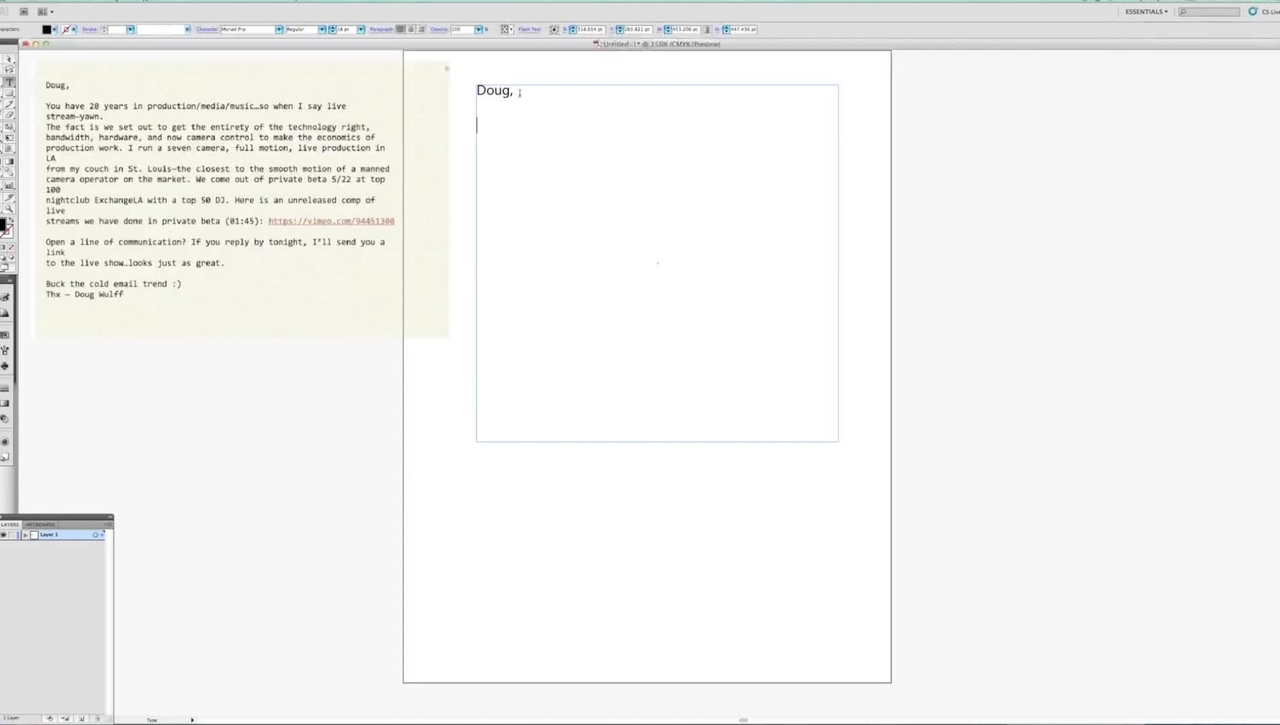Open the Arrange Documents icon
This screenshot has width=1280, height=725.
coord(45,11)
